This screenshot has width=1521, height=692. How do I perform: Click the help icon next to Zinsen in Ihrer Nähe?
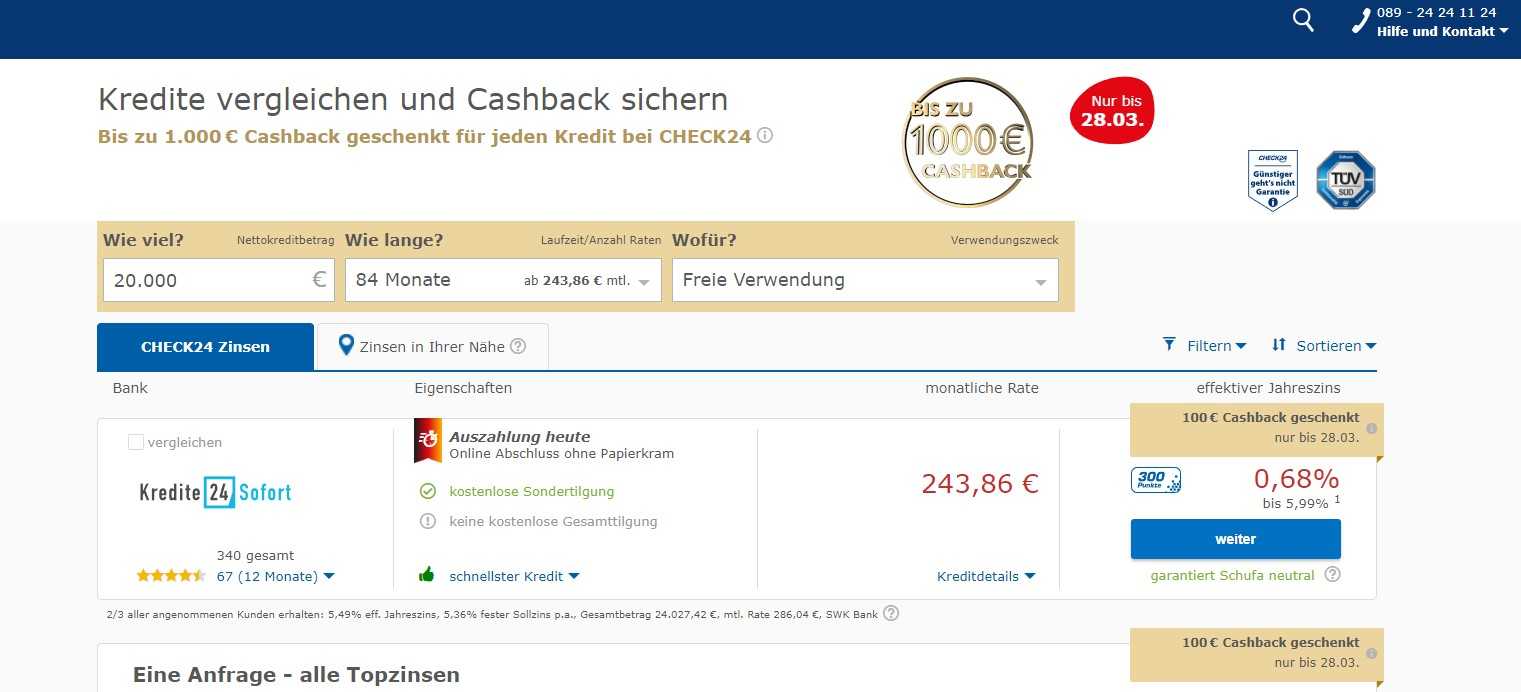click(x=518, y=346)
